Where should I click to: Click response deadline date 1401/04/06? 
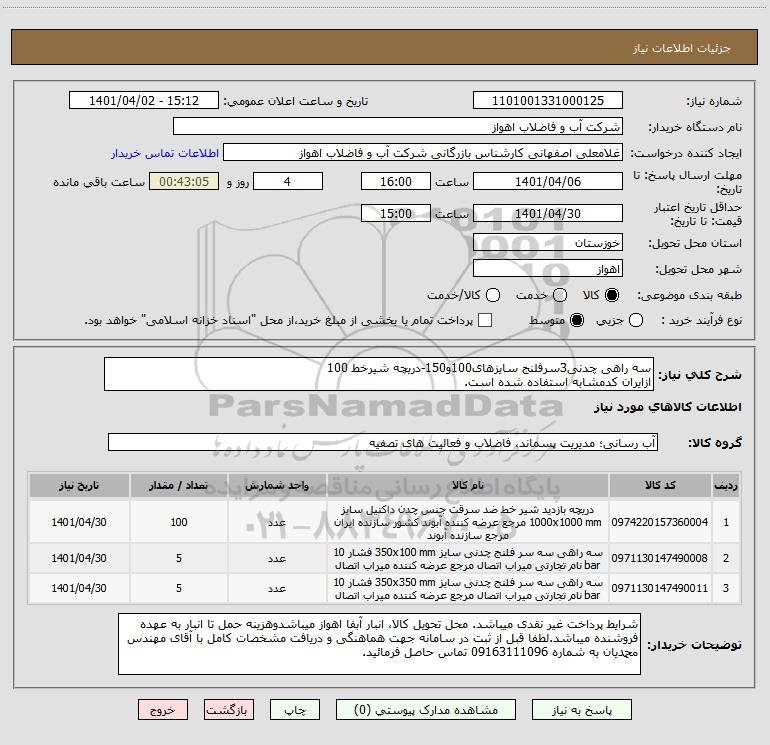[548, 181]
